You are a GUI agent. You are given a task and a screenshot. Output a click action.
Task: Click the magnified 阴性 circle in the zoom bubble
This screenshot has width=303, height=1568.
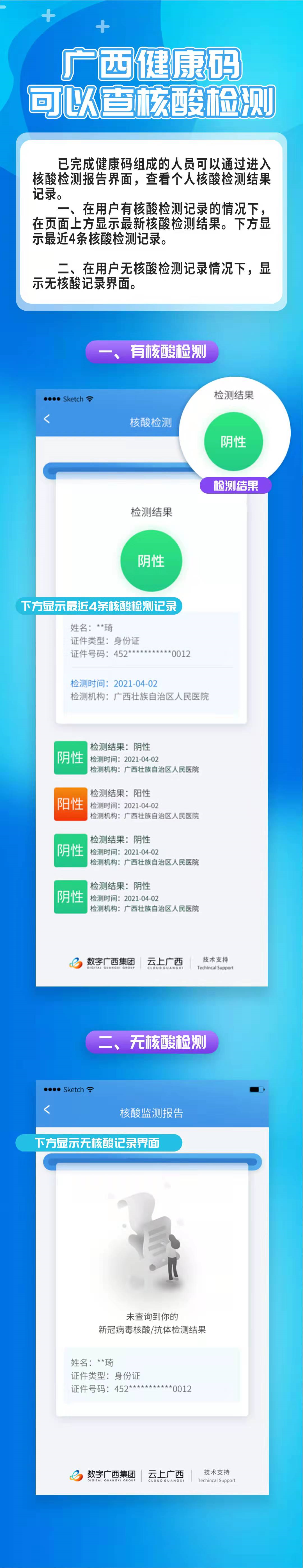[234, 441]
